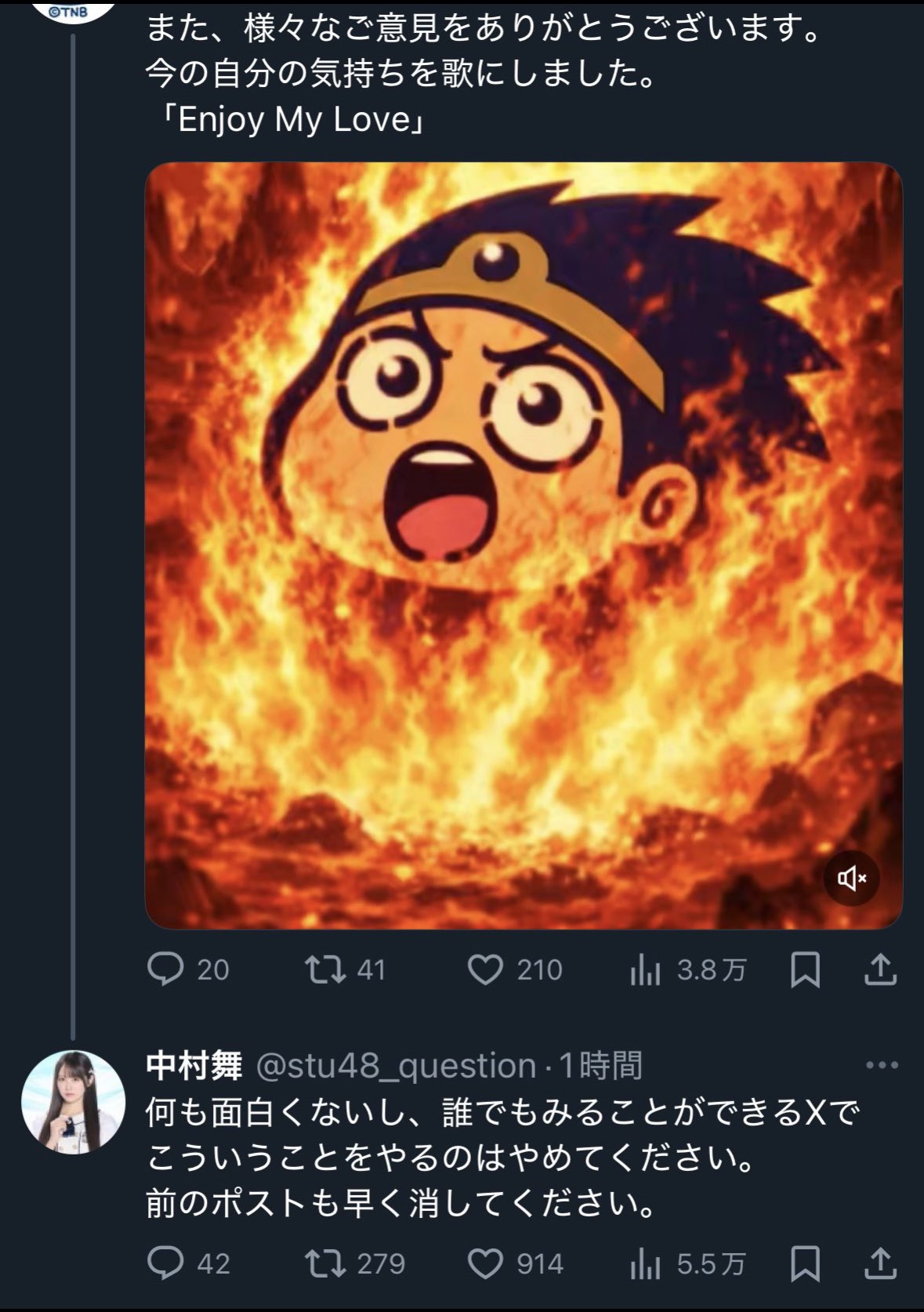Play the flaming cartoon face video
The width and height of the screenshot is (924, 1312).
tap(524, 545)
